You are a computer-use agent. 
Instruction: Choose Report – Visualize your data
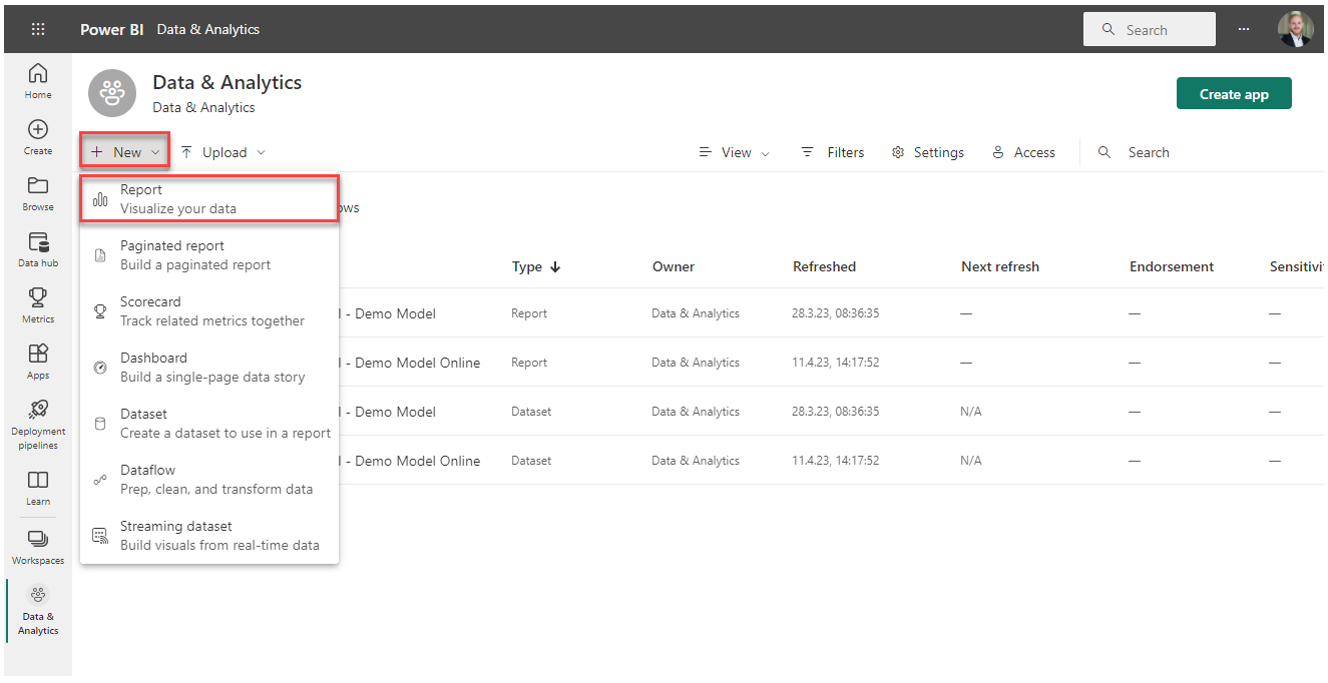coord(209,199)
